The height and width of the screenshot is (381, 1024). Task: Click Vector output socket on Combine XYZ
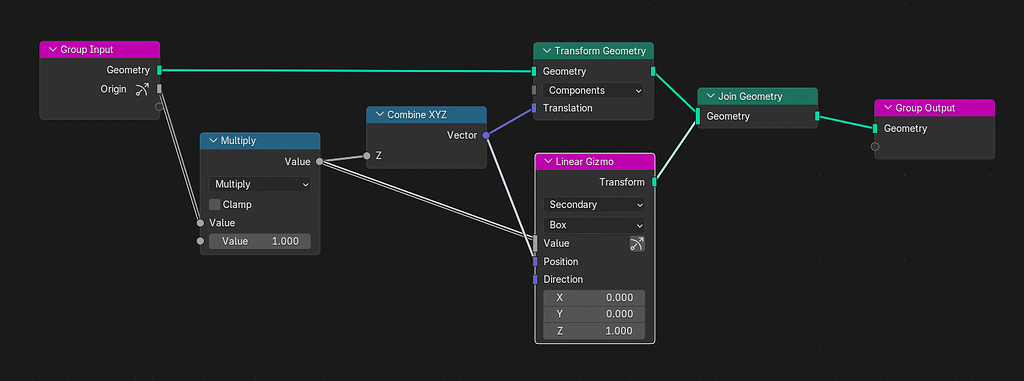(486, 135)
